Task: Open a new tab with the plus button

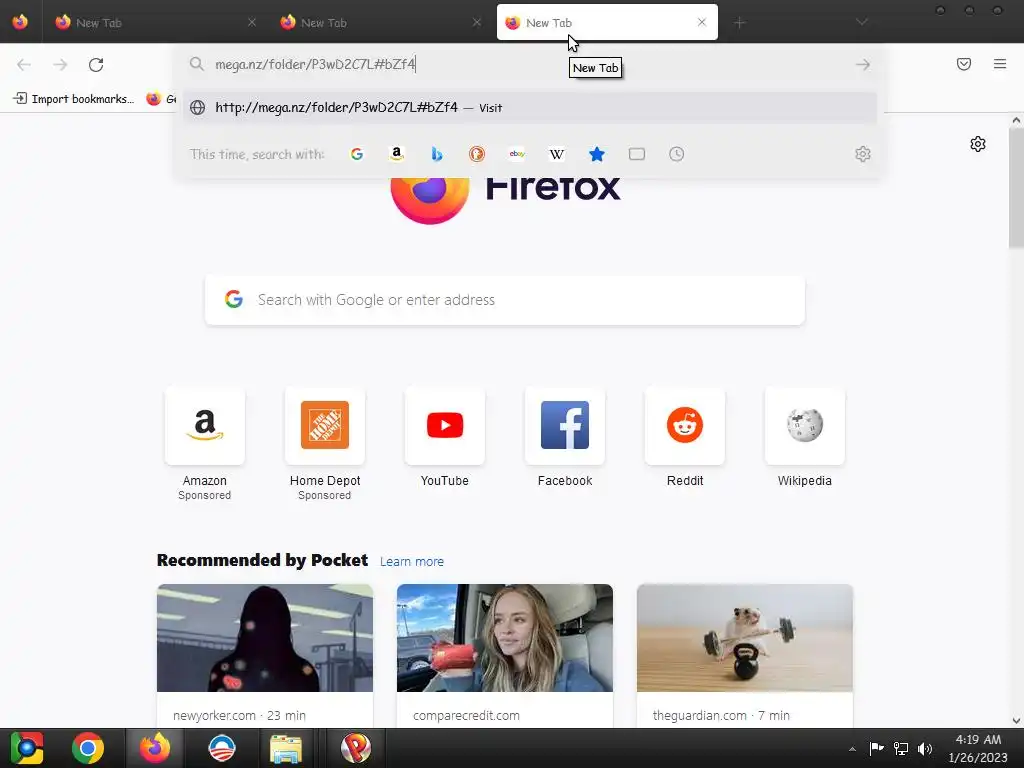Action: pos(739,23)
